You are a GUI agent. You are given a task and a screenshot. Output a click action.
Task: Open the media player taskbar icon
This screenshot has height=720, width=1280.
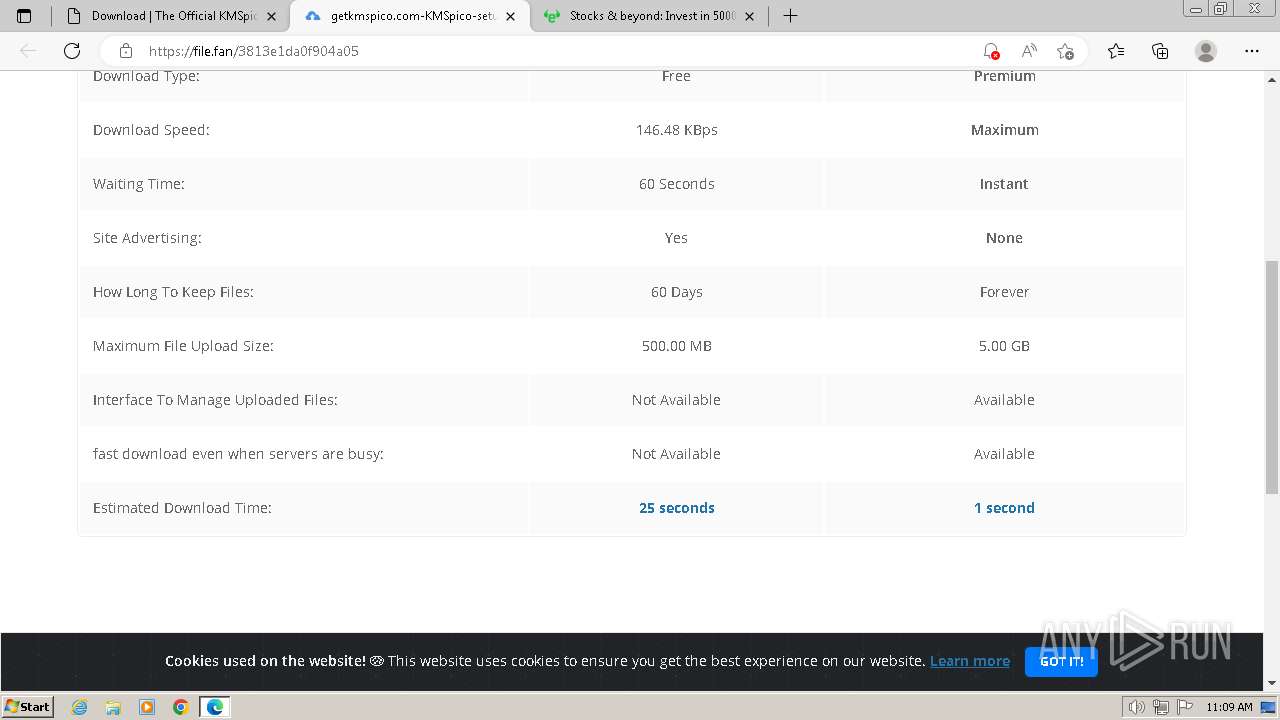coord(147,707)
